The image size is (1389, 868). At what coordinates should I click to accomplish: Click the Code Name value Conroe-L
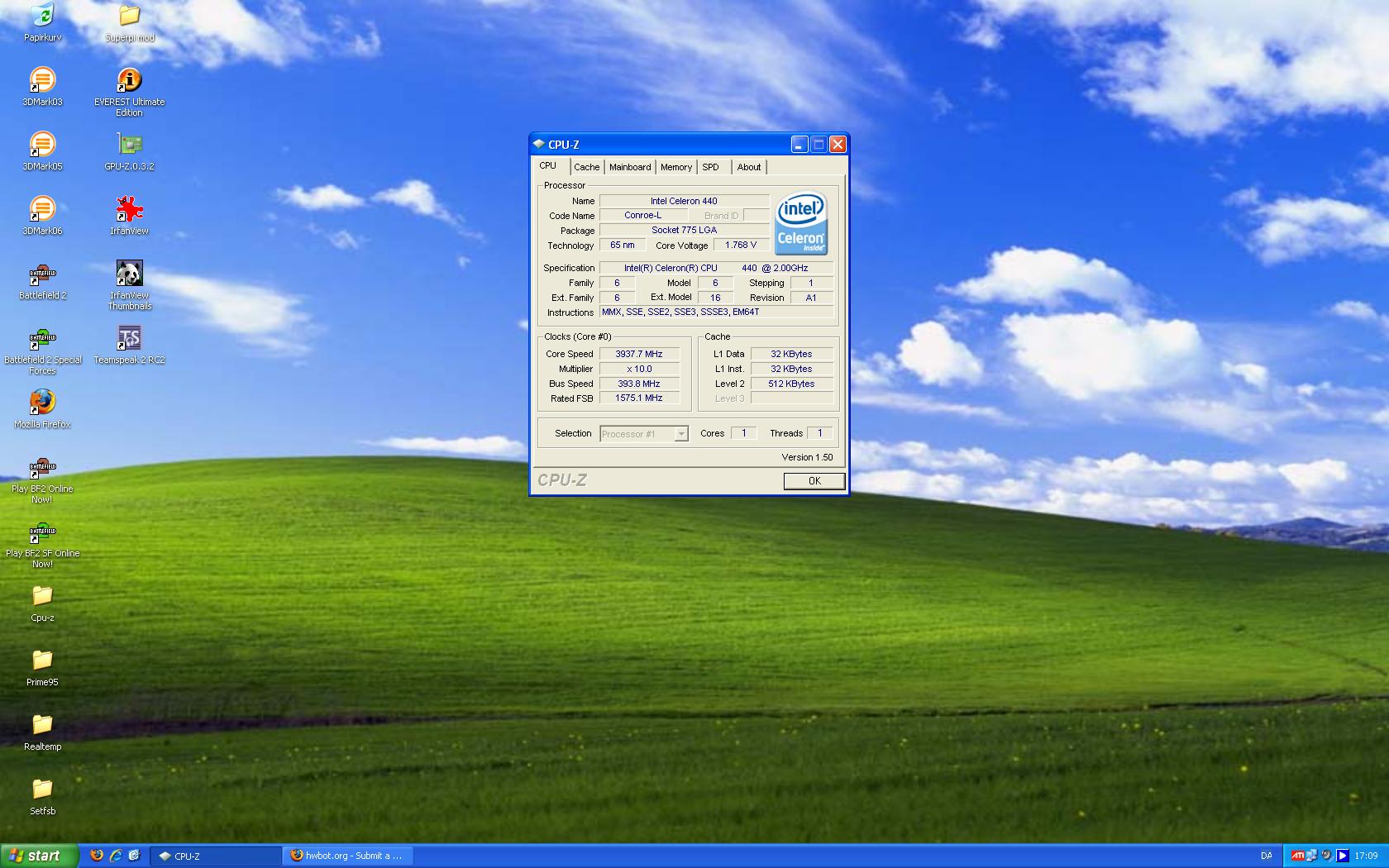642,215
